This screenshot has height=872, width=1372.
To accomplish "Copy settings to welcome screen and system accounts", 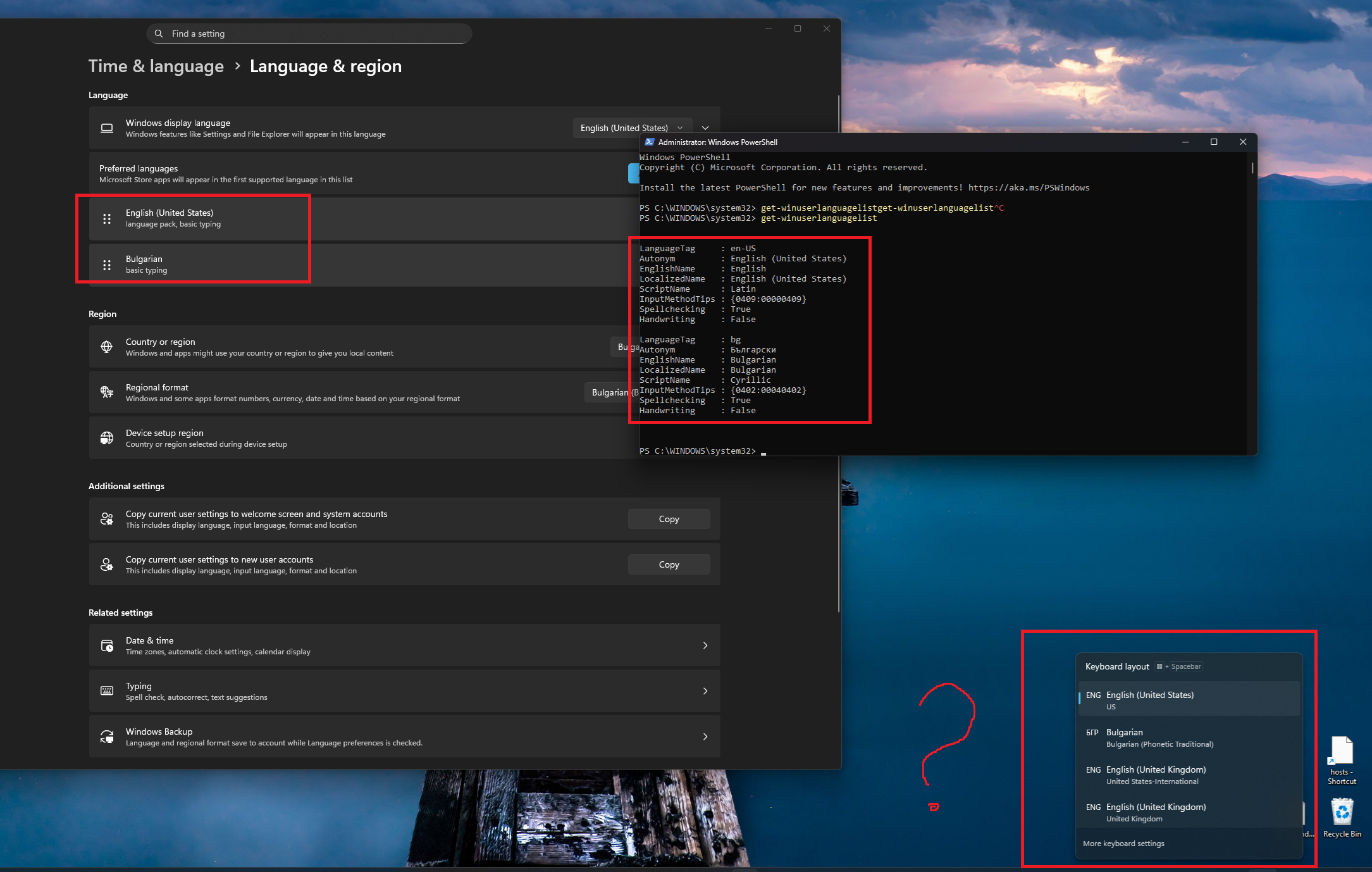I will point(669,519).
